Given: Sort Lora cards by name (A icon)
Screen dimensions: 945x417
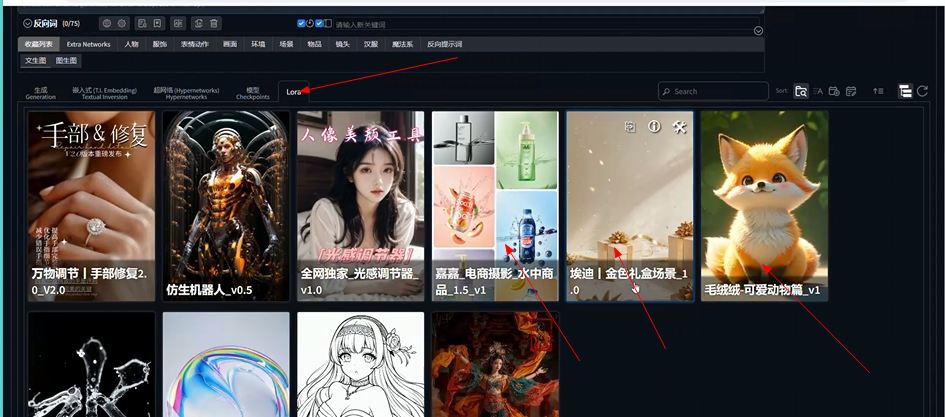Looking at the screenshot, I should (818, 91).
